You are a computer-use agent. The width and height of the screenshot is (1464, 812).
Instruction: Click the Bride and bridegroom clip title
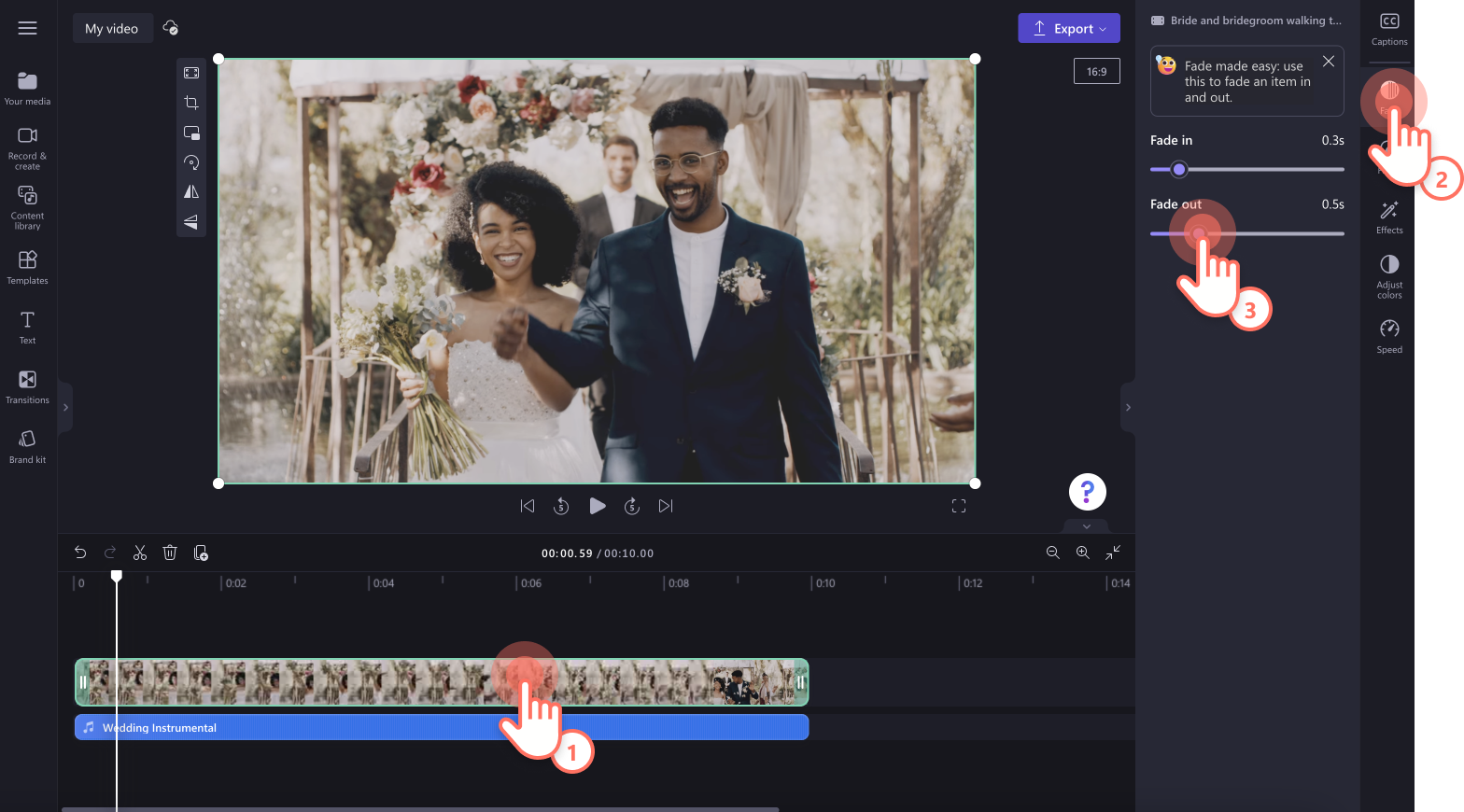tap(1256, 21)
